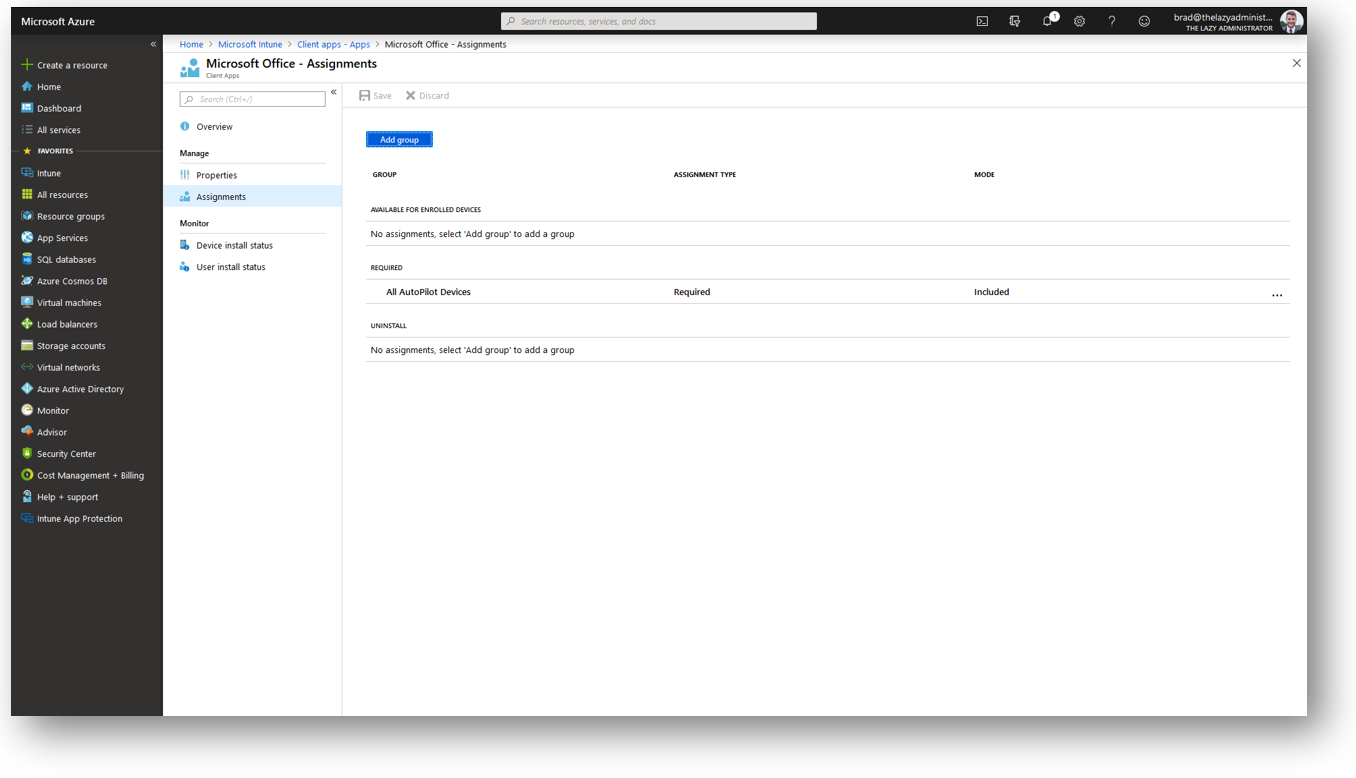Open help question mark icon
Screen dimensions: 1356x778
(x=1112, y=21)
